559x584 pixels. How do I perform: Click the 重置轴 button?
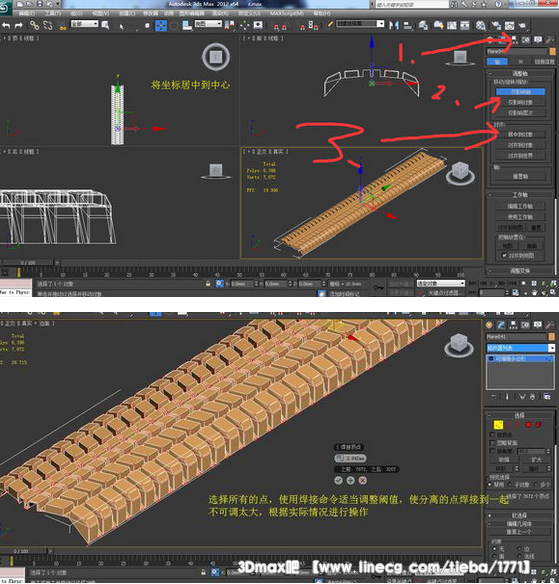521,177
